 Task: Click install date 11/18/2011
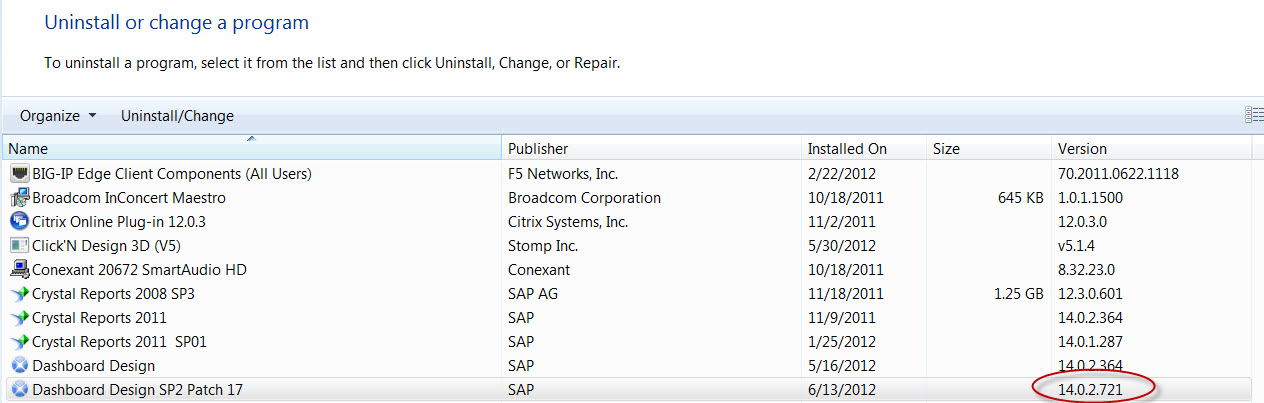(x=846, y=294)
